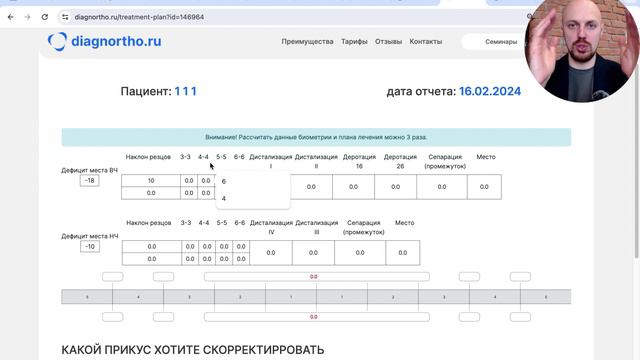Click the page vertical scrollbar
Viewport: 640px width, 360px height.
pos(637,163)
